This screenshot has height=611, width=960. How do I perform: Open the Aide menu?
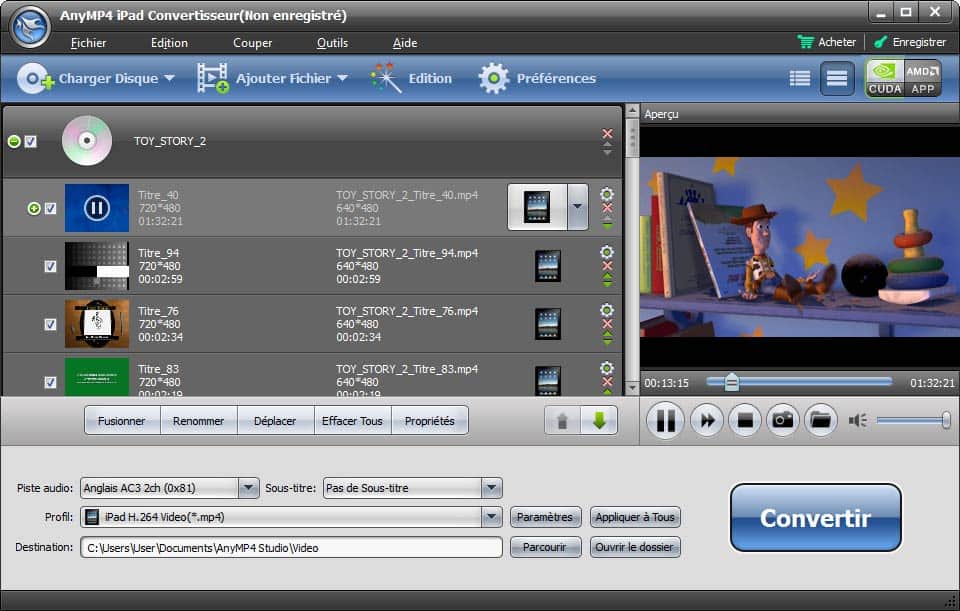[405, 43]
